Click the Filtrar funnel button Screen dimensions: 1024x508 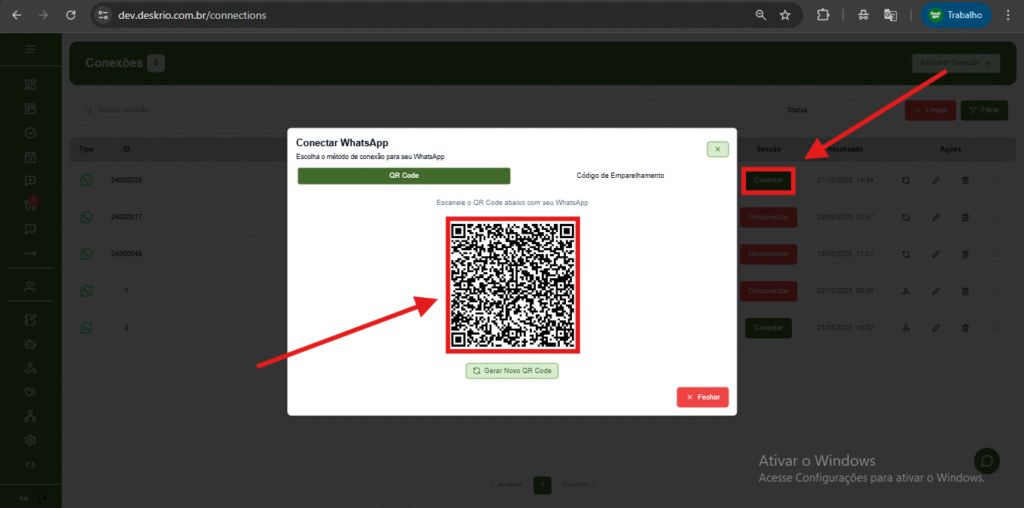tap(984, 110)
